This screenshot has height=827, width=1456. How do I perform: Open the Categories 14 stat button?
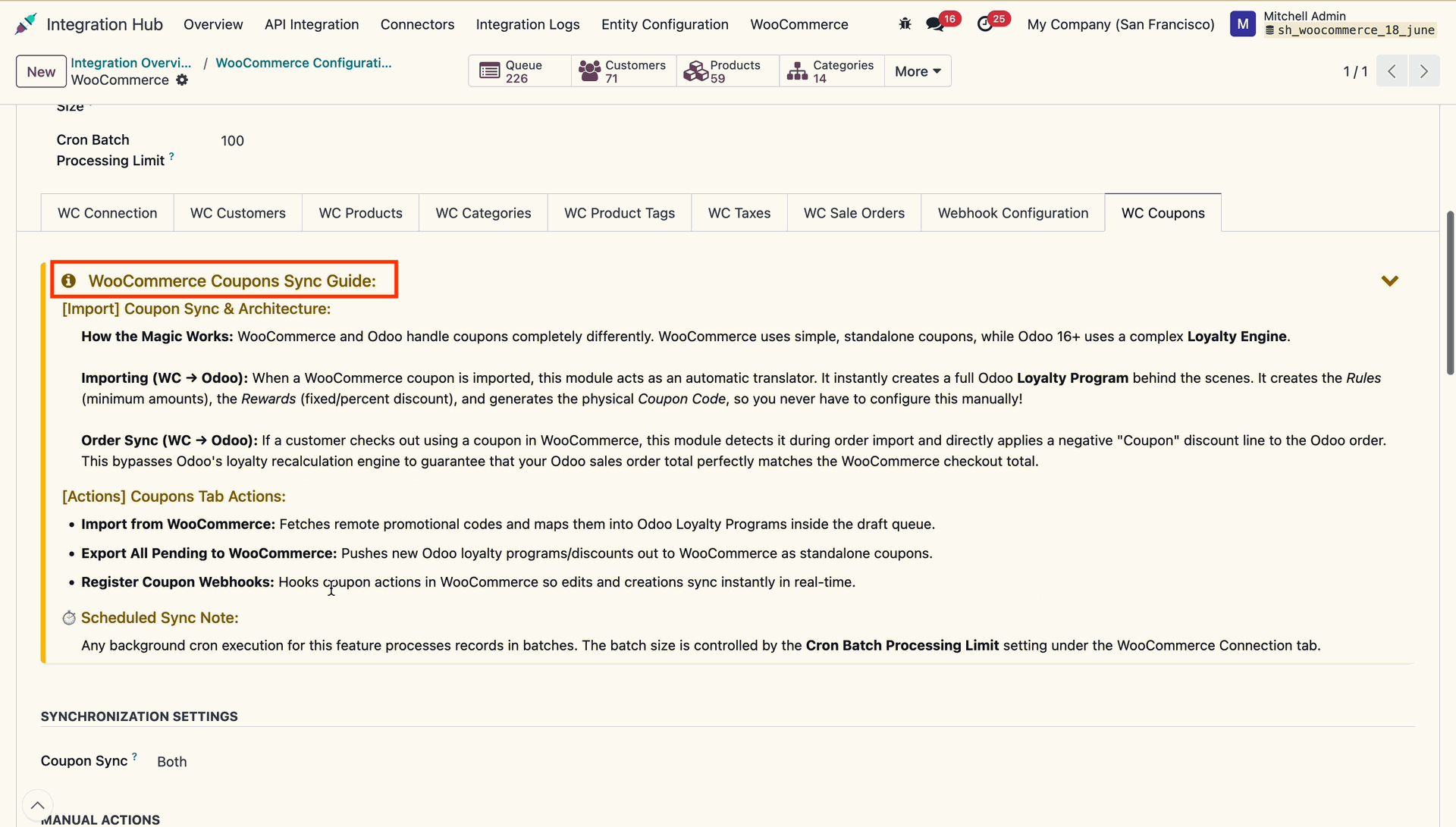coord(831,71)
